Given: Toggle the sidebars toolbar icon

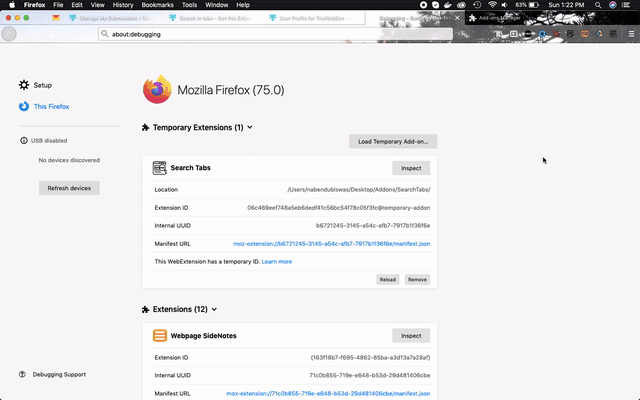Looking at the screenshot, I should pyautogui.click(x=513, y=34).
